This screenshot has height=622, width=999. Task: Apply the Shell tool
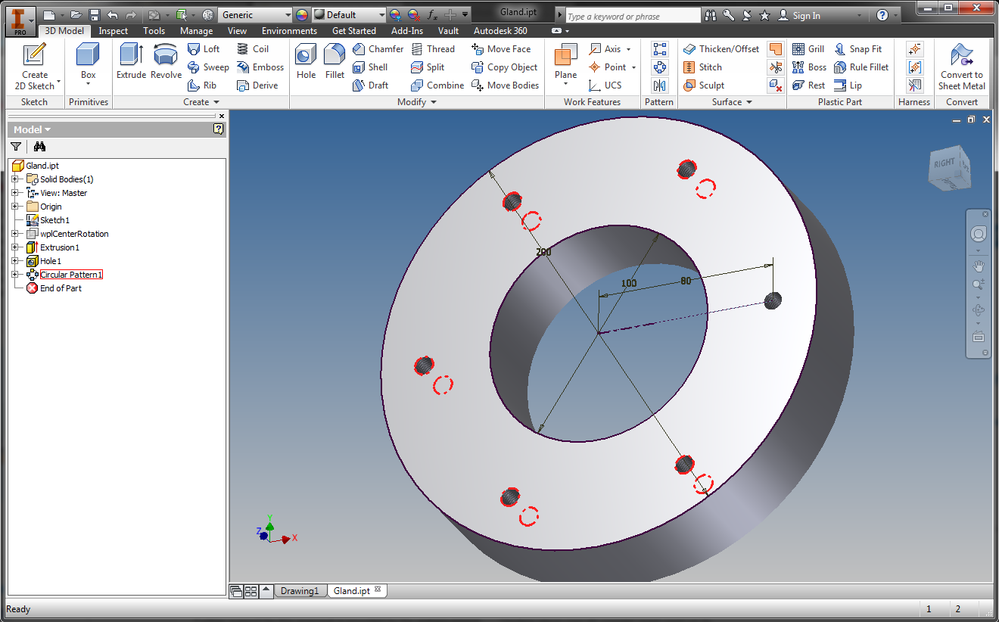coord(370,67)
